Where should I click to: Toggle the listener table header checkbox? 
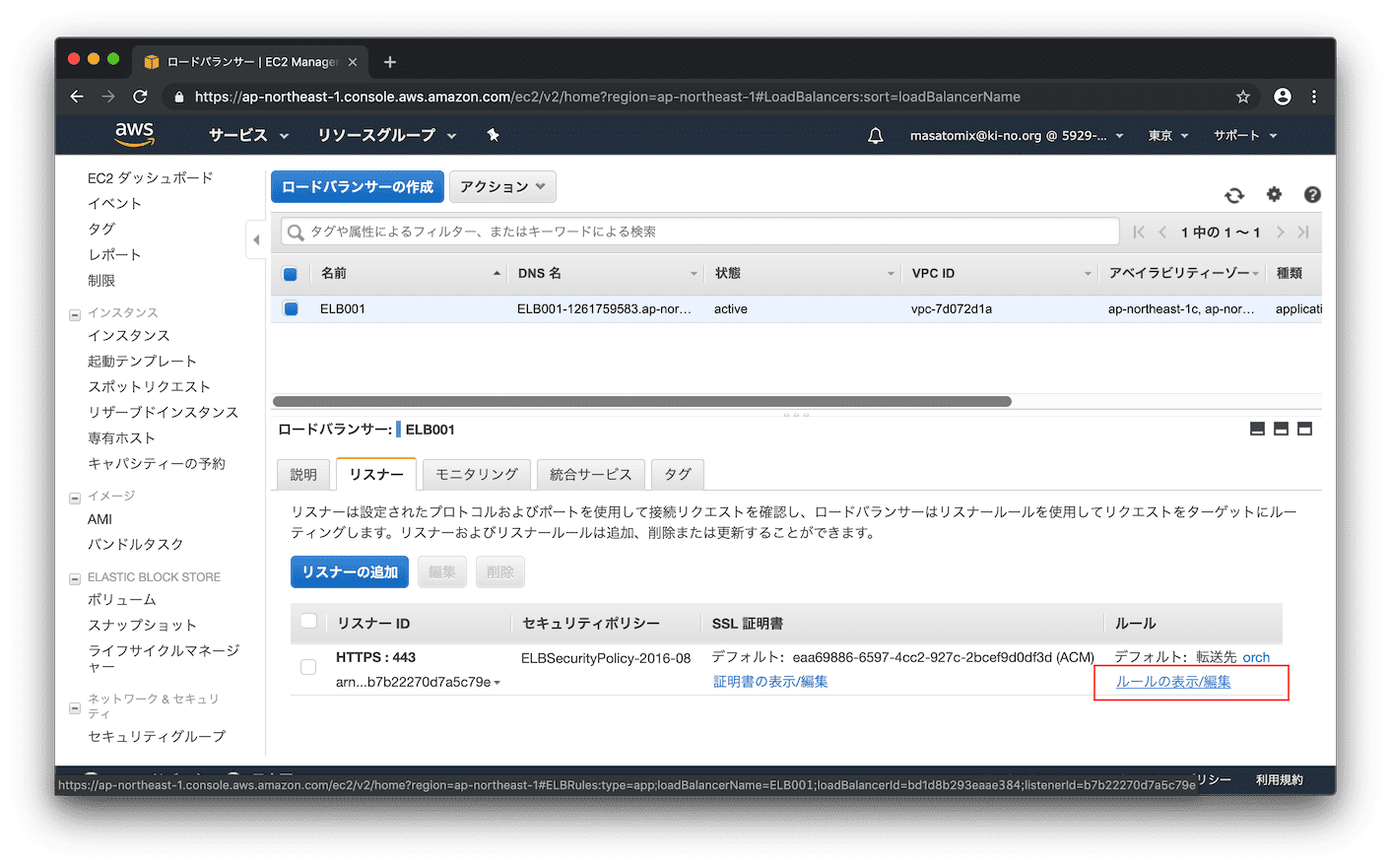coord(308,621)
